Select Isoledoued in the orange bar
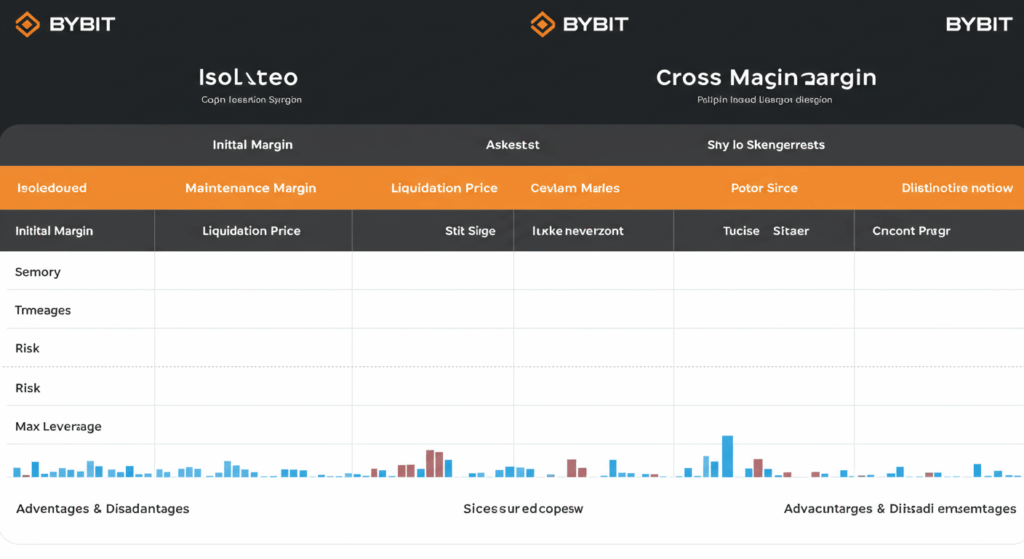The height and width of the screenshot is (559, 1024). 52,188
